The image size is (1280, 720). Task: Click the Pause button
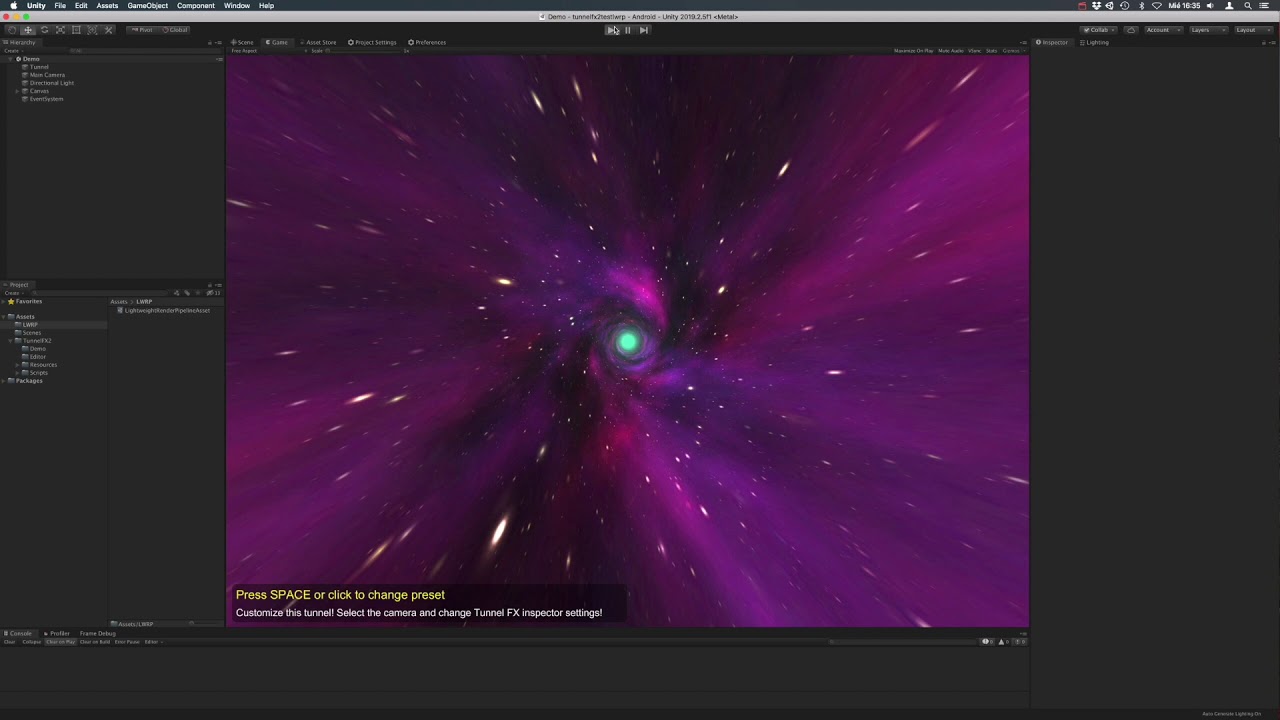pyautogui.click(x=628, y=30)
